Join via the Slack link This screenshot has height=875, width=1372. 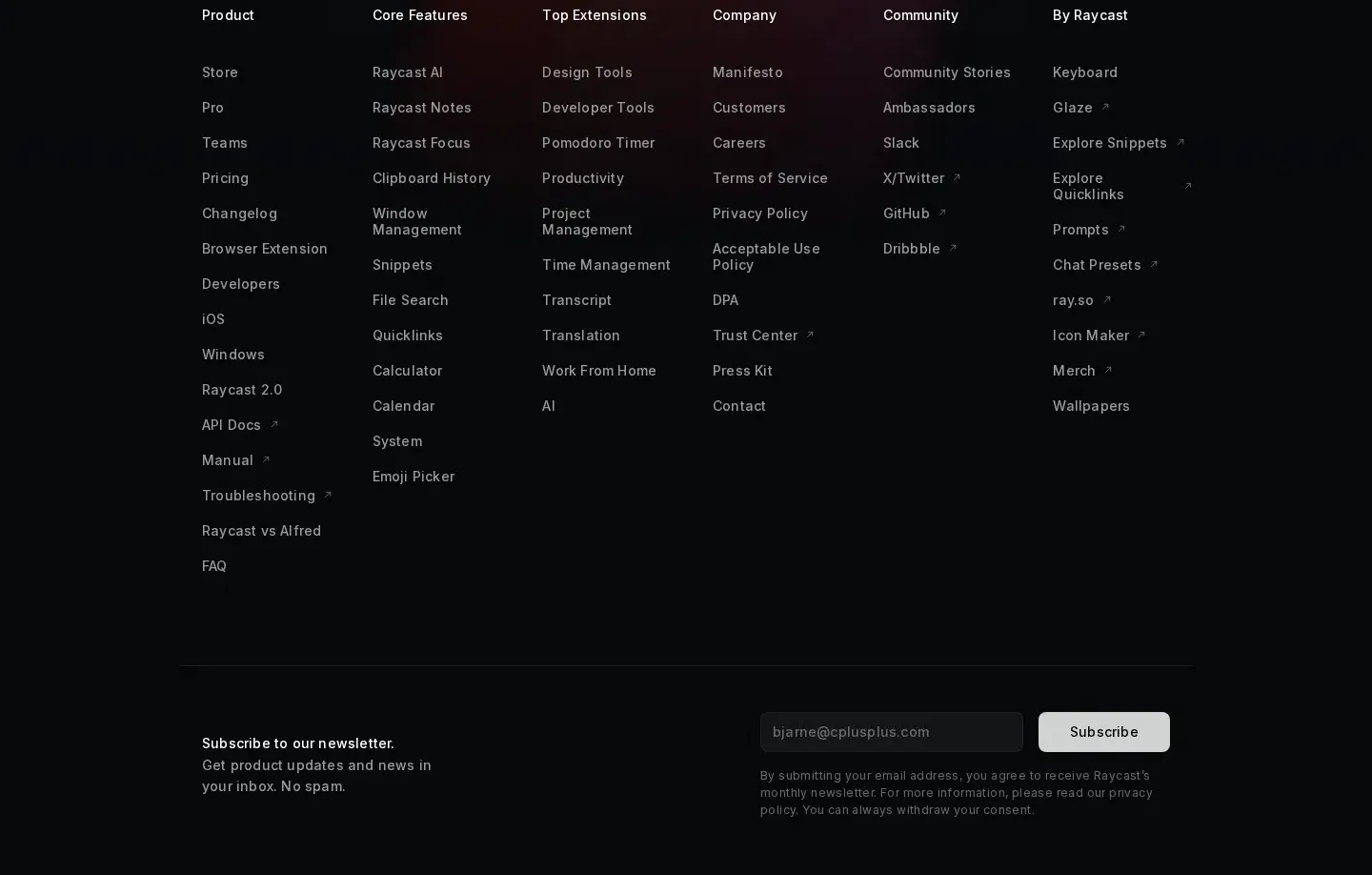click(x=901, y=143)
